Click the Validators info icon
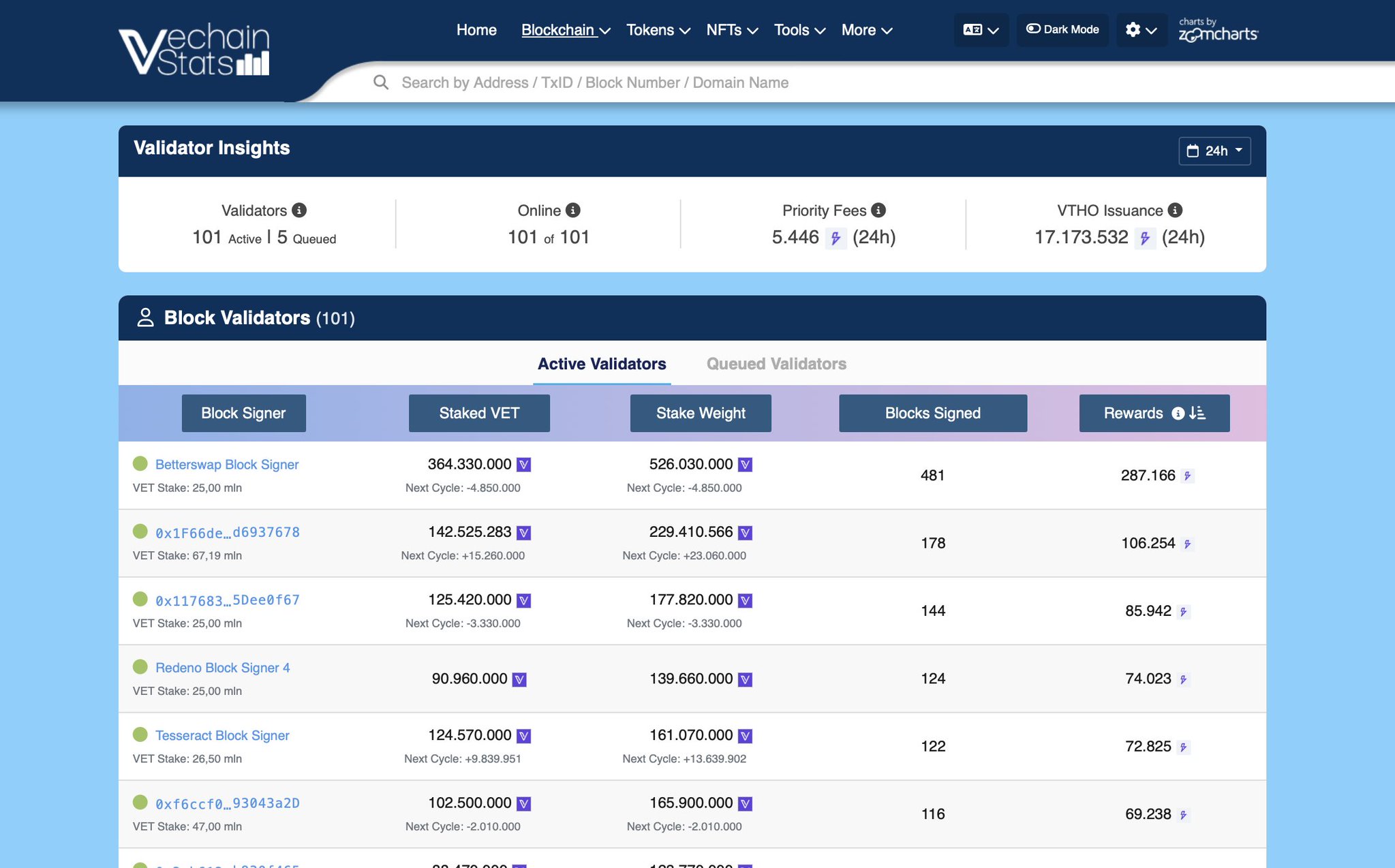The image size is (1395, 868). (299, 211)
